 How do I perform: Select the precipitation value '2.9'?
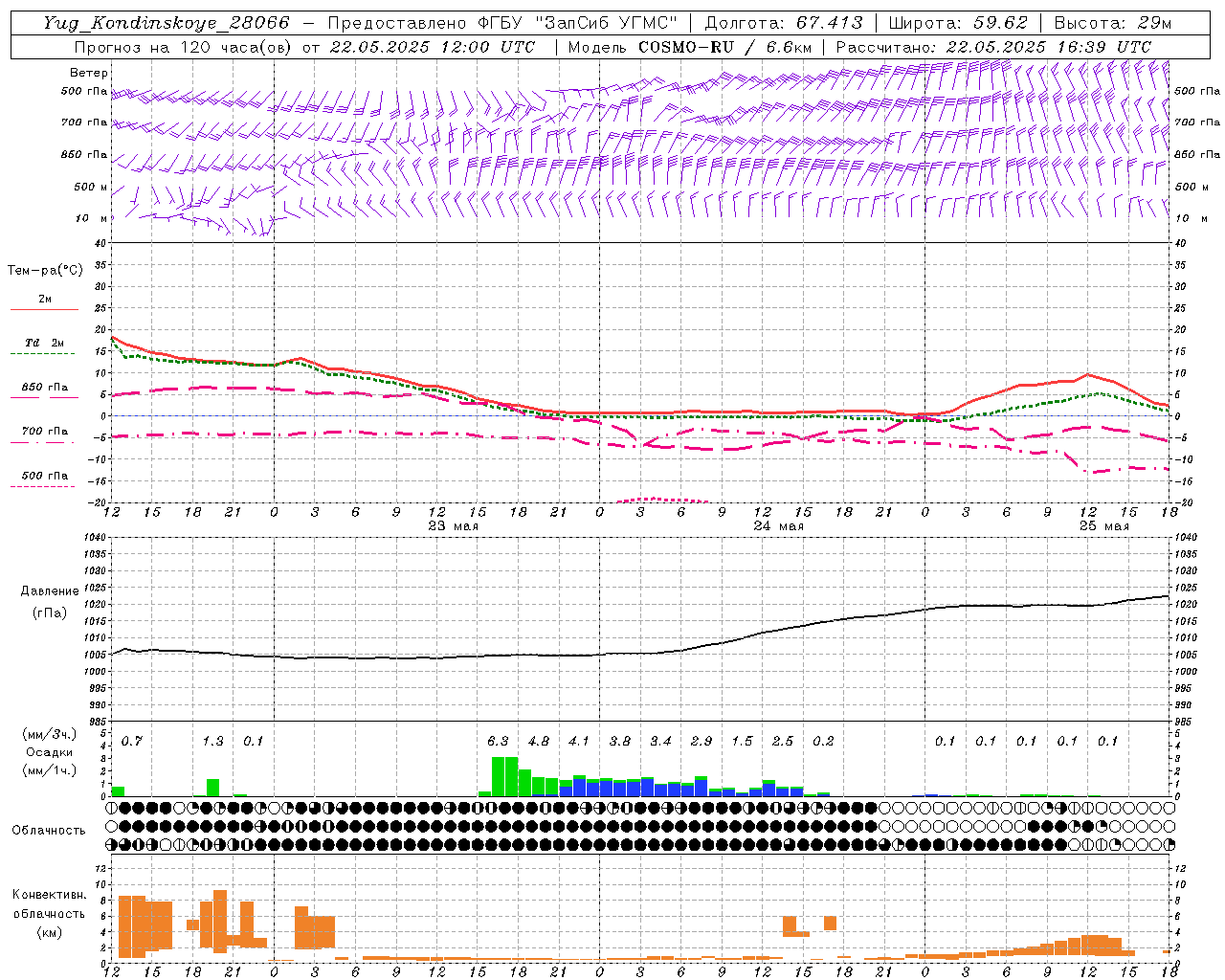coord(702,741)
